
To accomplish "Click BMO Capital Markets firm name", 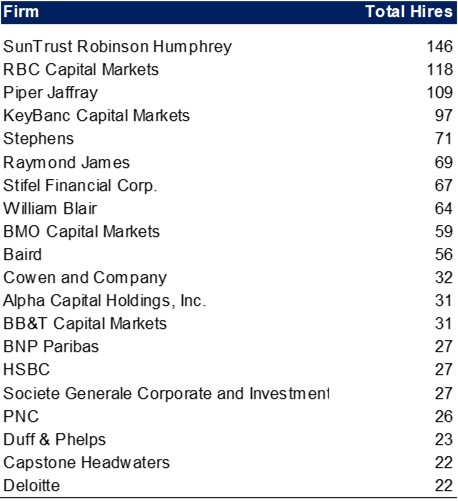I will coord(81,232).
